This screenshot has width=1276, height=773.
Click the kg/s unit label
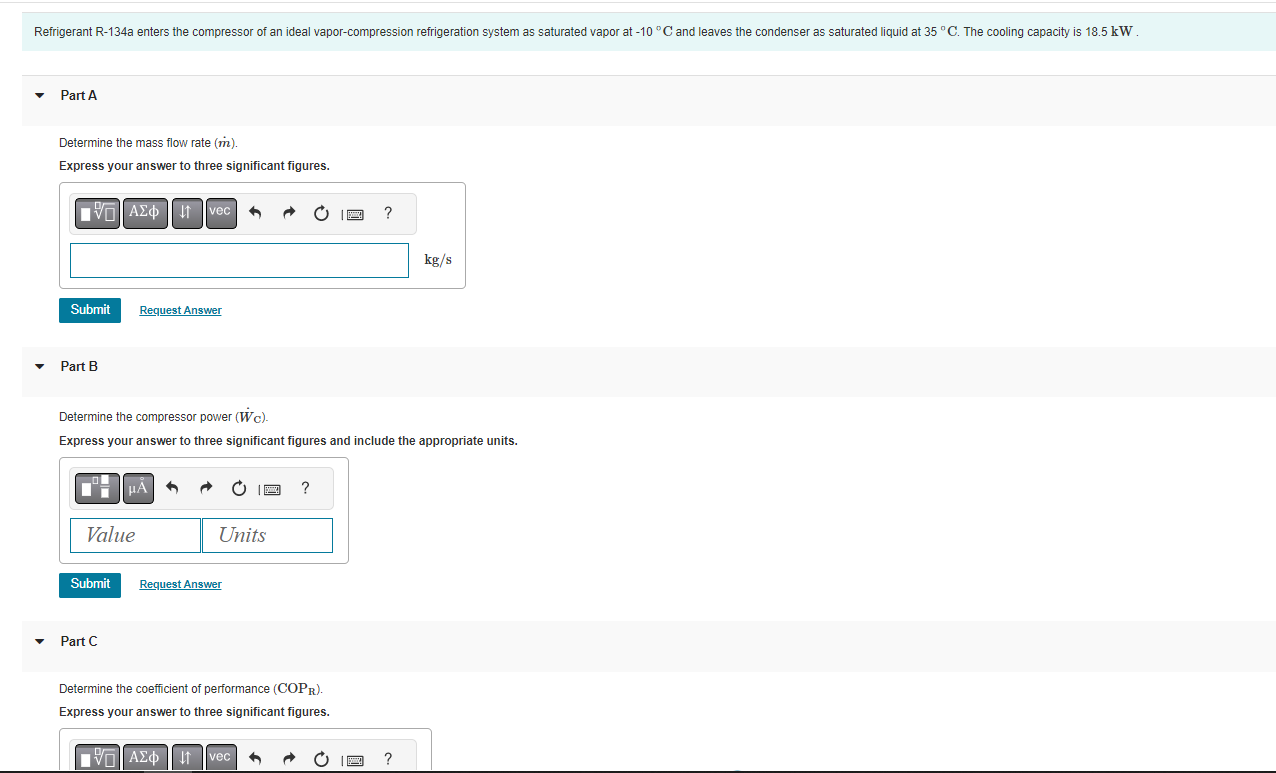point(438,260)
